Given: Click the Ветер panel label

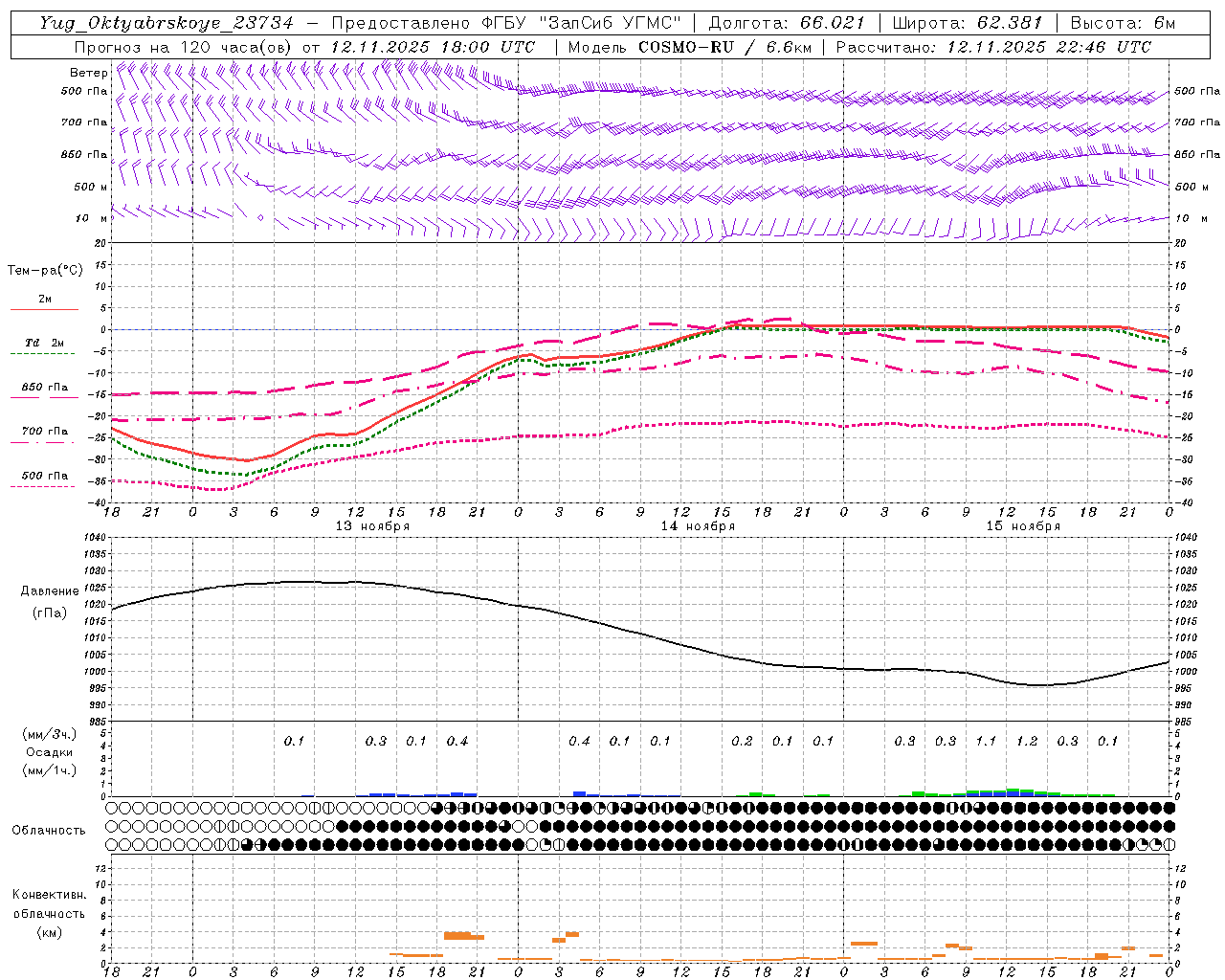Looking at the screenshot, I should pos(88,73).
